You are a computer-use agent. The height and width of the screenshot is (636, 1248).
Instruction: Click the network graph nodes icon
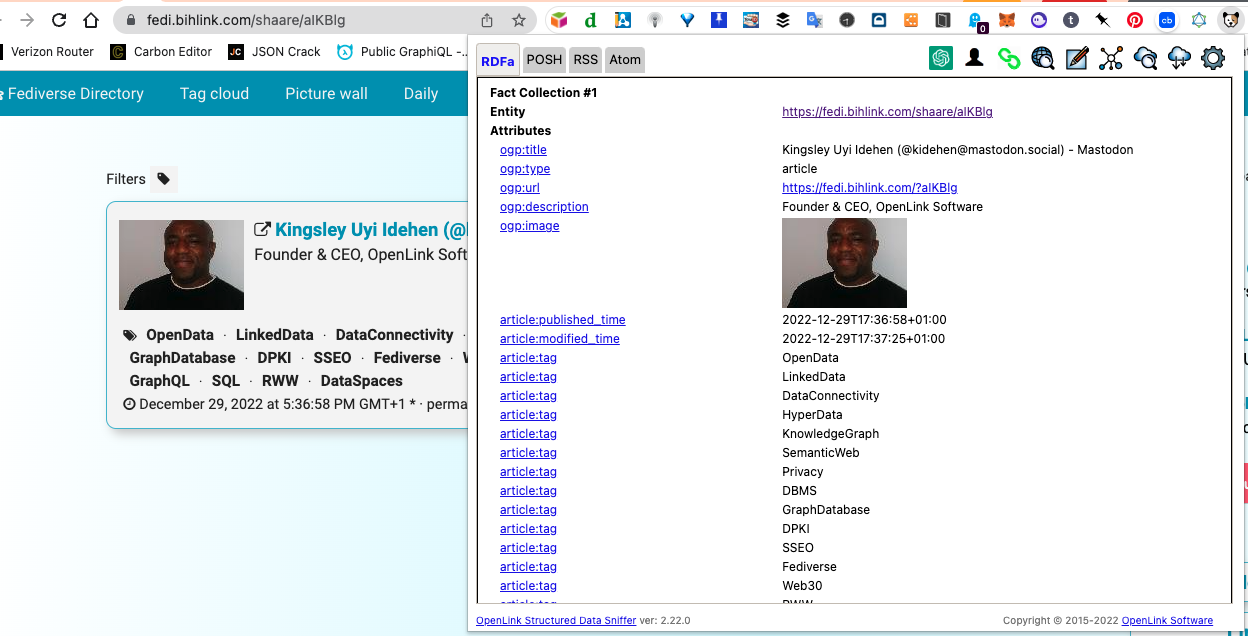[x=1111, y=59]
